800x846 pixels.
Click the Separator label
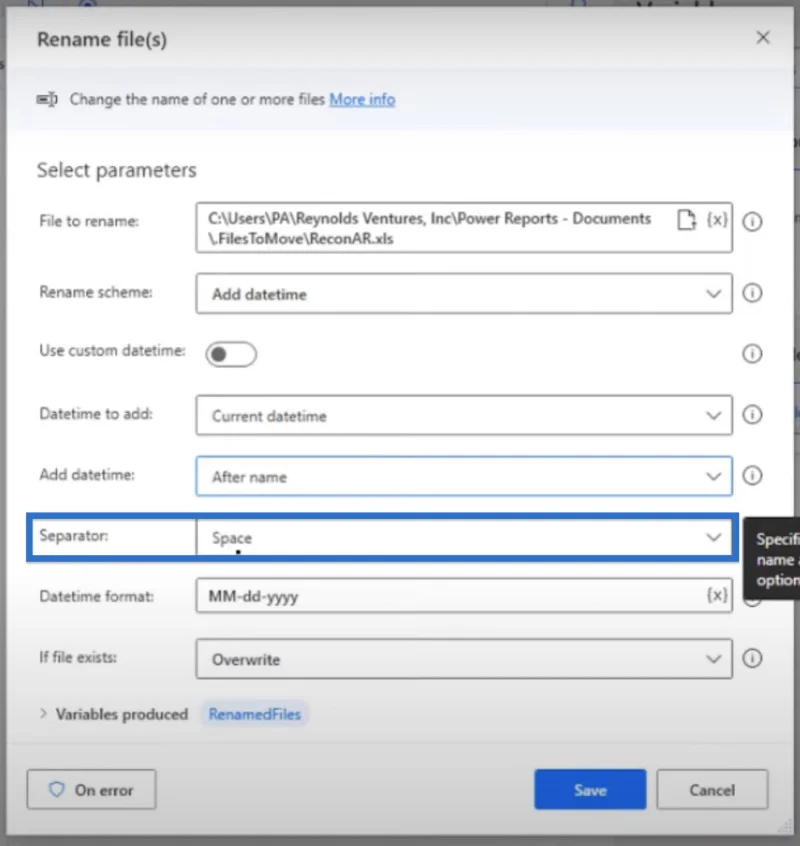74,536
